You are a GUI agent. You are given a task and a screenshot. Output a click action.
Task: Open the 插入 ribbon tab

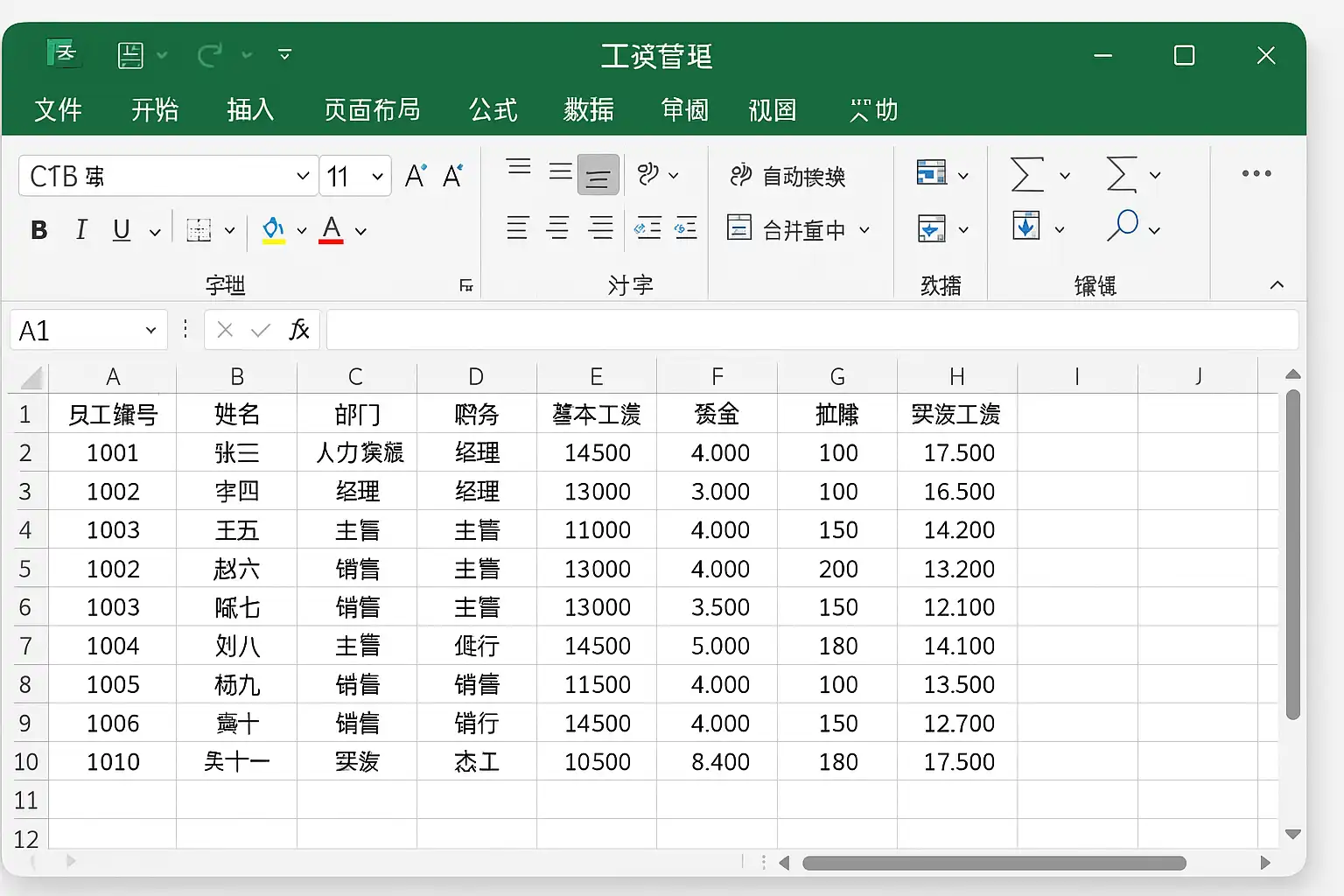point(250,109)
